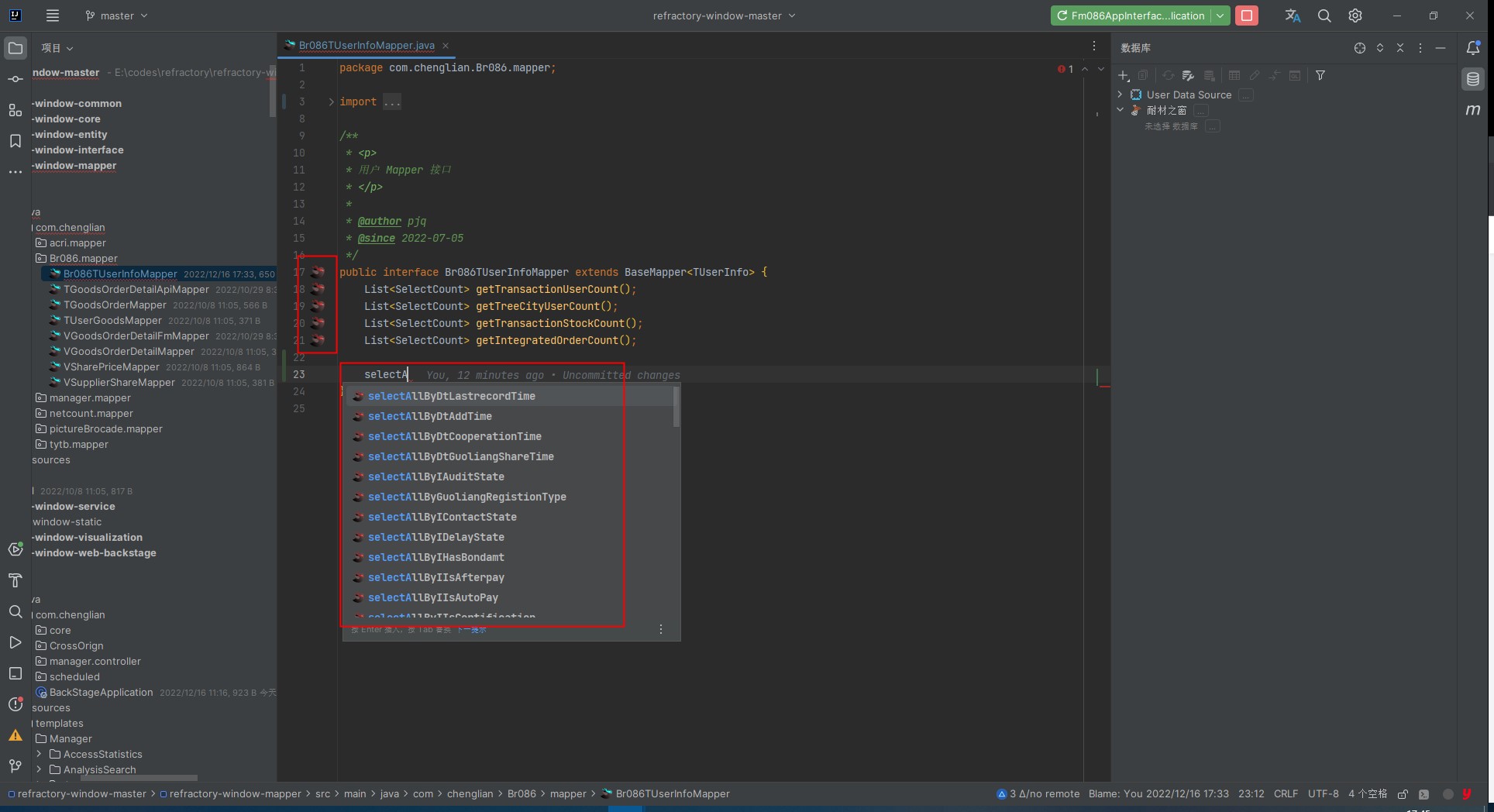Click the Mapper gutter icon on line 17

click(x=318, y=272)
